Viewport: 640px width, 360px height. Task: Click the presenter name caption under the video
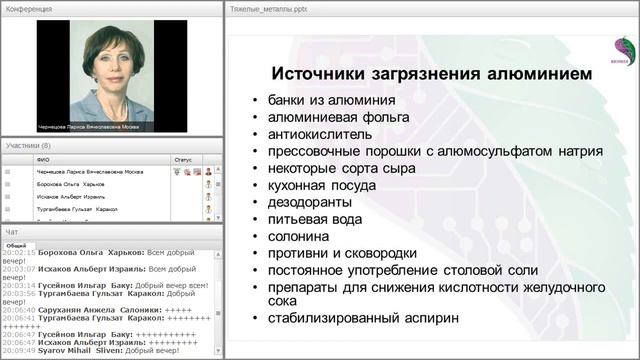point(89,127)
